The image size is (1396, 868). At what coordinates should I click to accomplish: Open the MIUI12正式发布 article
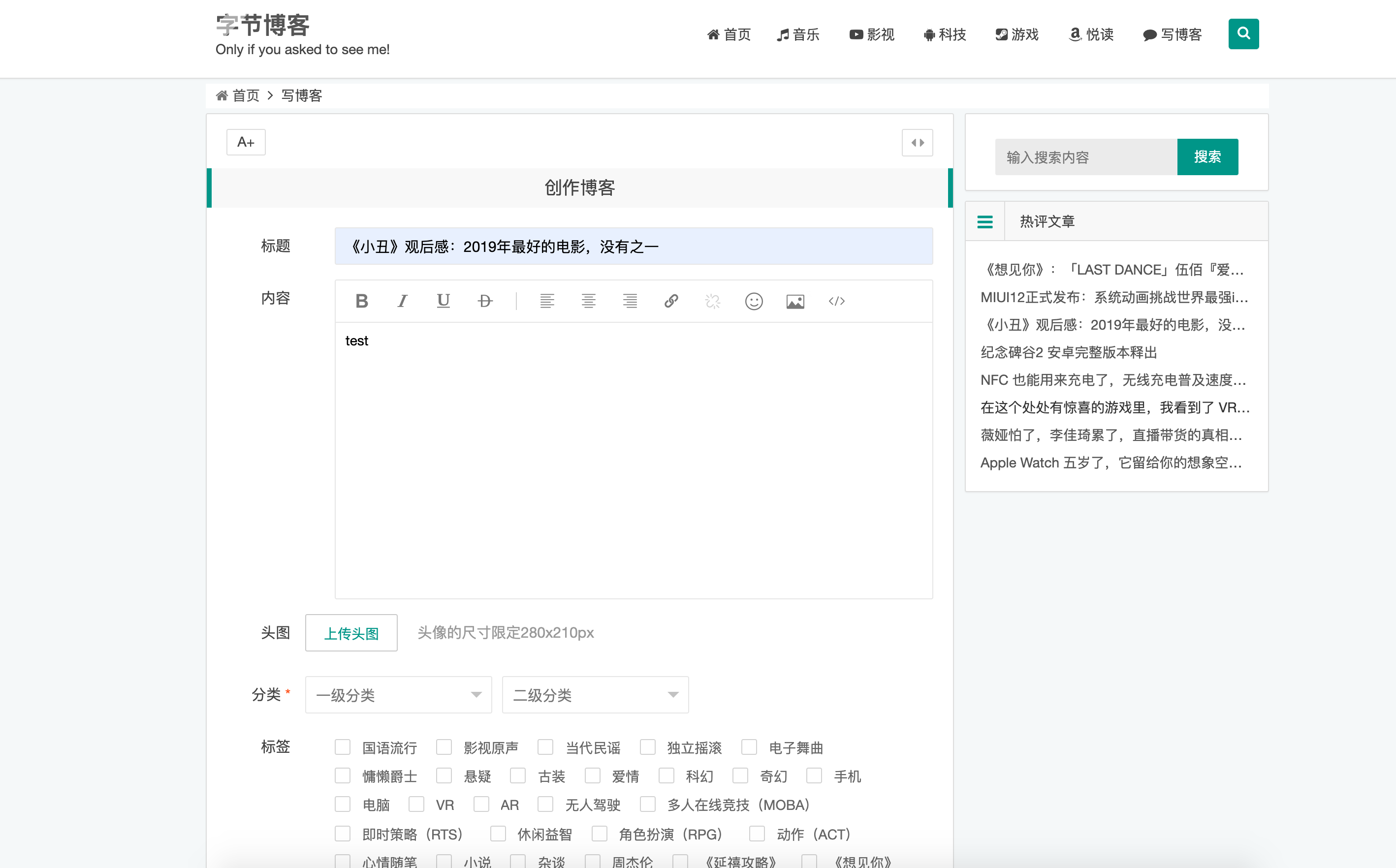pos(1114,297)
